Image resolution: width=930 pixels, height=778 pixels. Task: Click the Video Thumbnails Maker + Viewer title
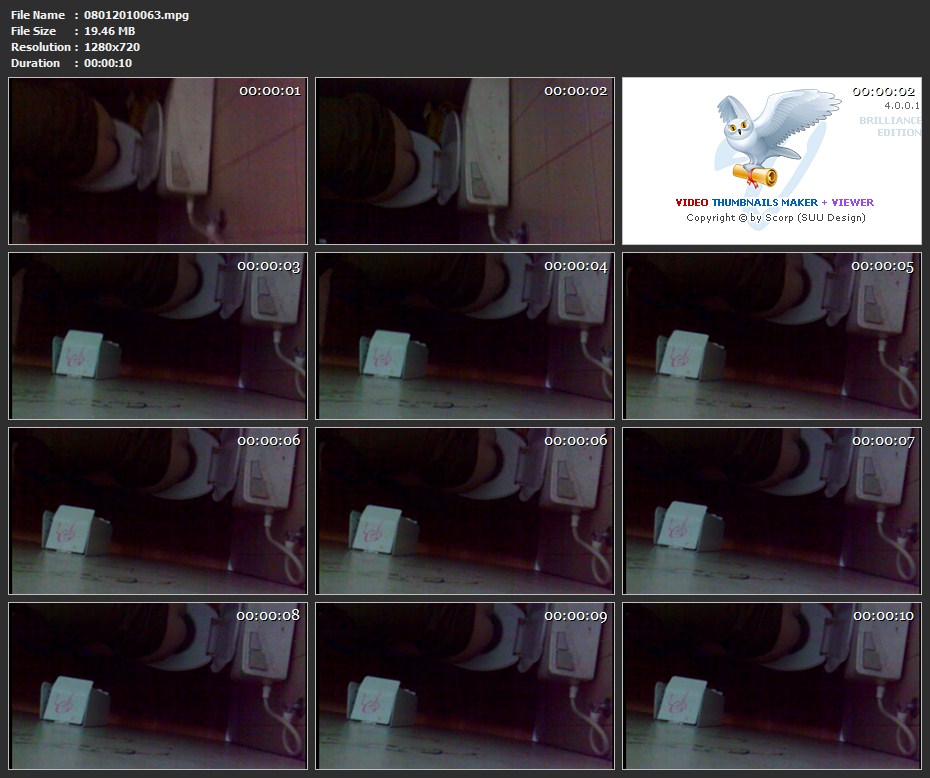point(775,202)
